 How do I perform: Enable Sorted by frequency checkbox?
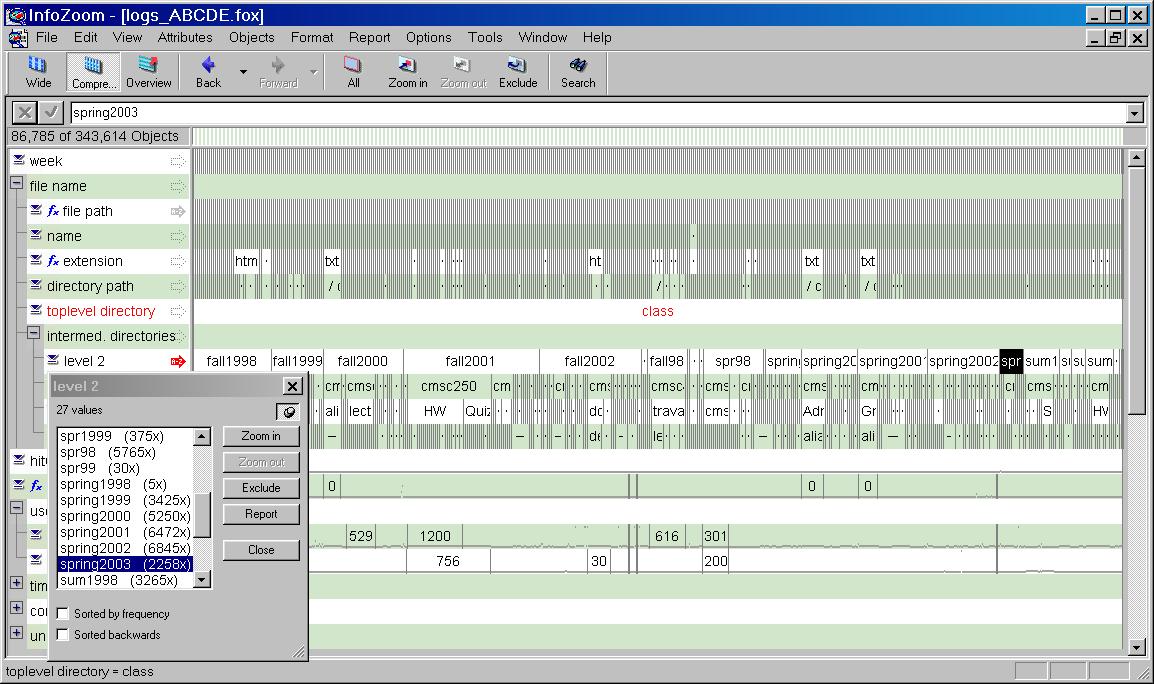(63, 614)
